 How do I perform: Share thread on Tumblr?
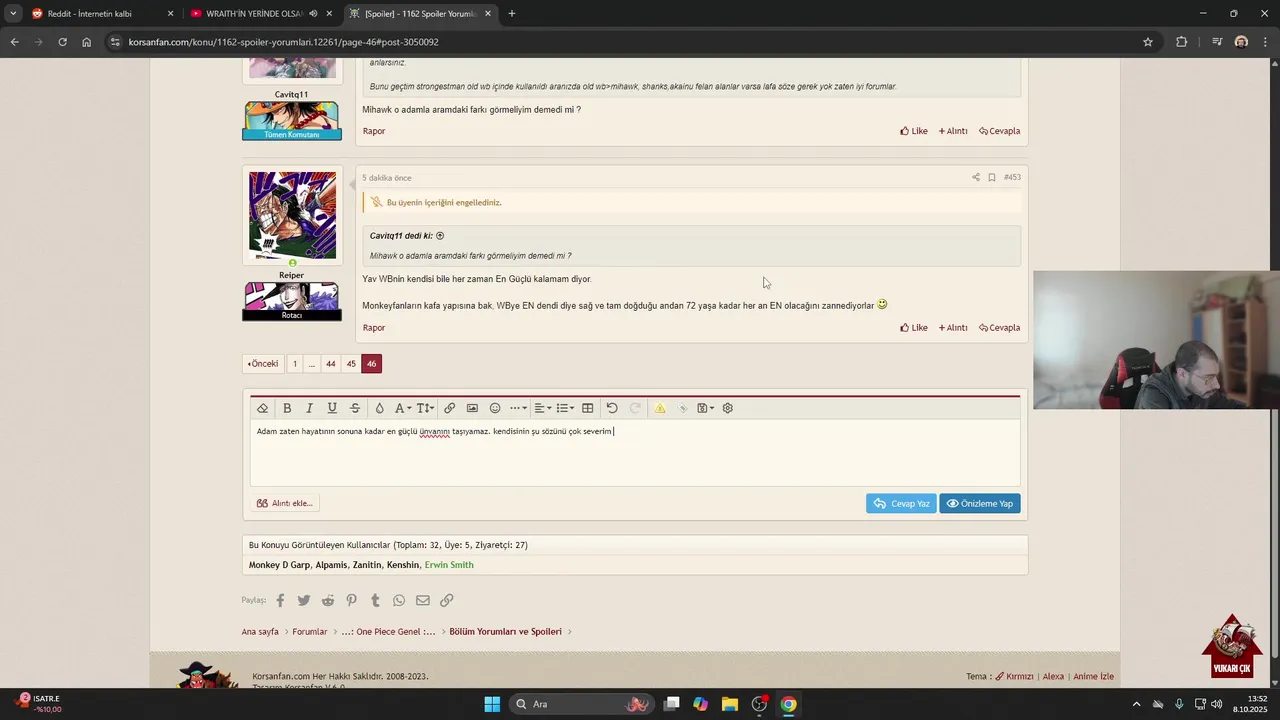pos(375,600)
